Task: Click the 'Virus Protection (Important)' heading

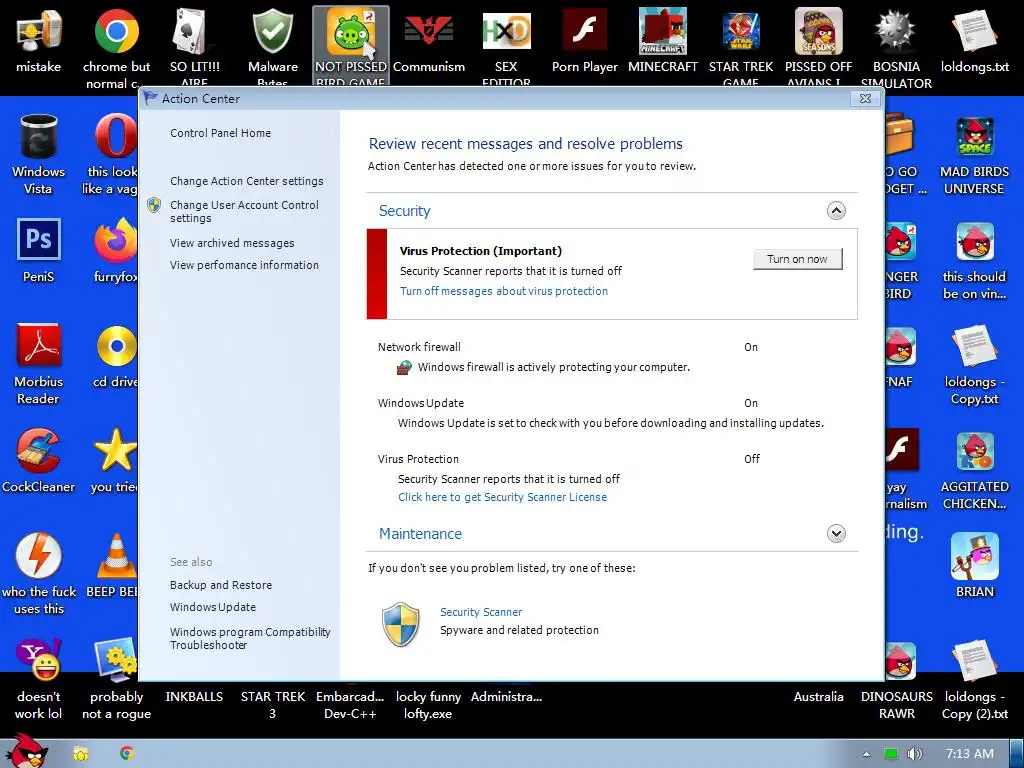Action: point(481,251)
